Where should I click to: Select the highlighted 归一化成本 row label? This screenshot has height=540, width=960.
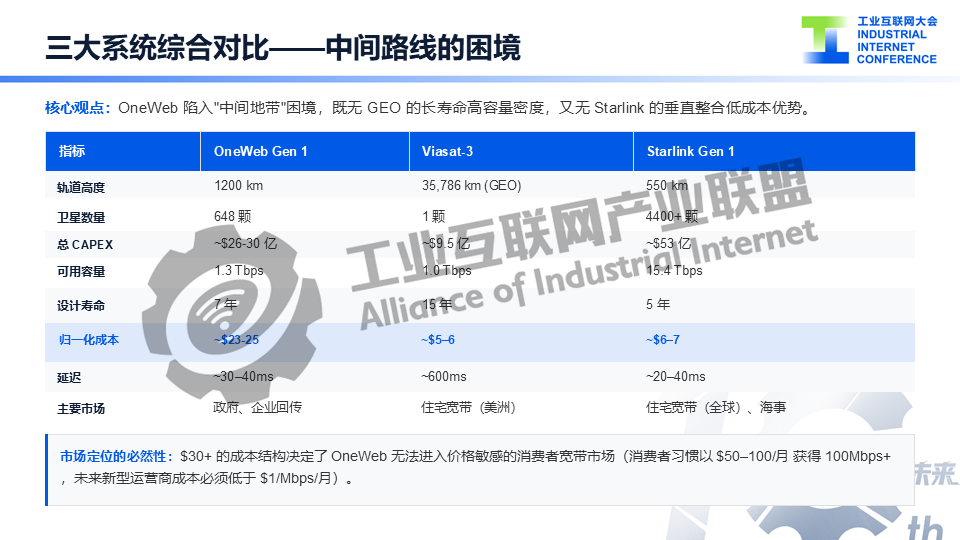(89, 340)
